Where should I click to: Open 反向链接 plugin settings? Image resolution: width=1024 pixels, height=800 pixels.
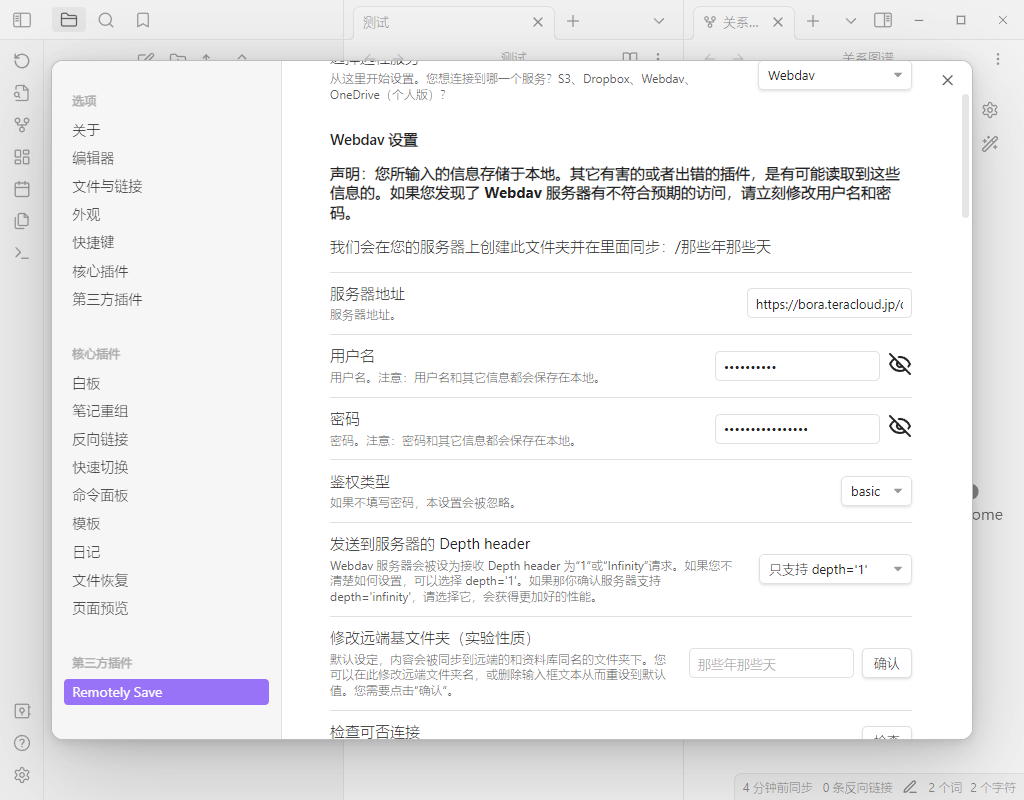(100, 439)
